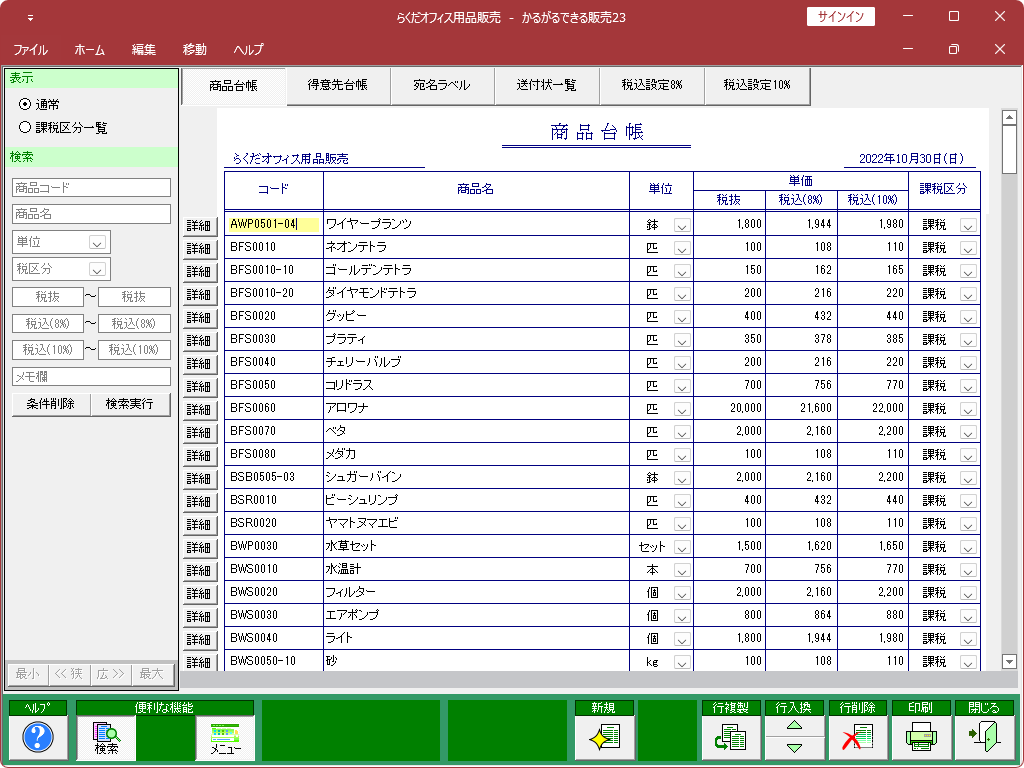Screen dimensions: 1024x768
Task: Click the 商品名 search field
Action: pos(91,214)
